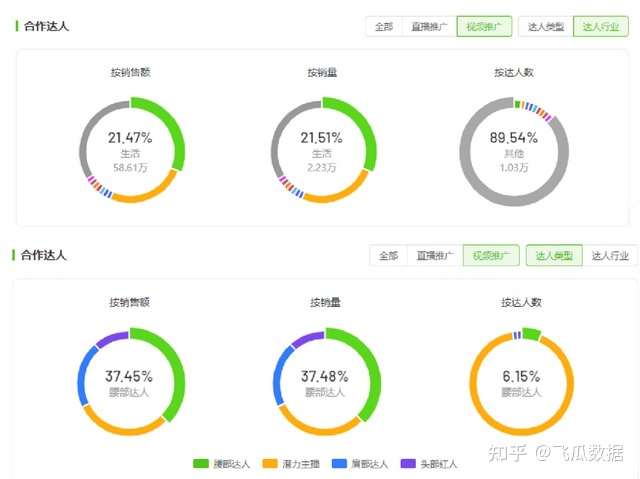Click the purple 头部红人 legend icon
This screenshot has height=479, width=640.
pos(407,464)
